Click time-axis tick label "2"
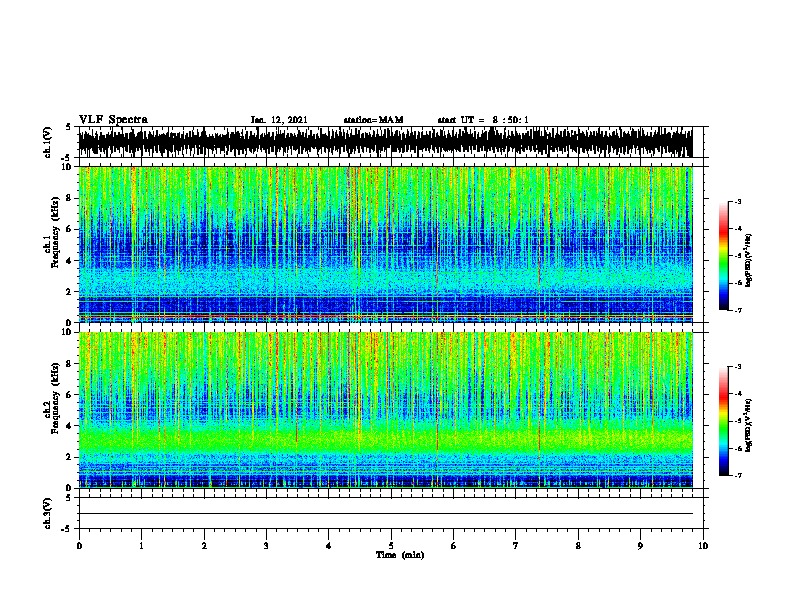The width and height of the screenshot is (792, 612). click(204, 546)
